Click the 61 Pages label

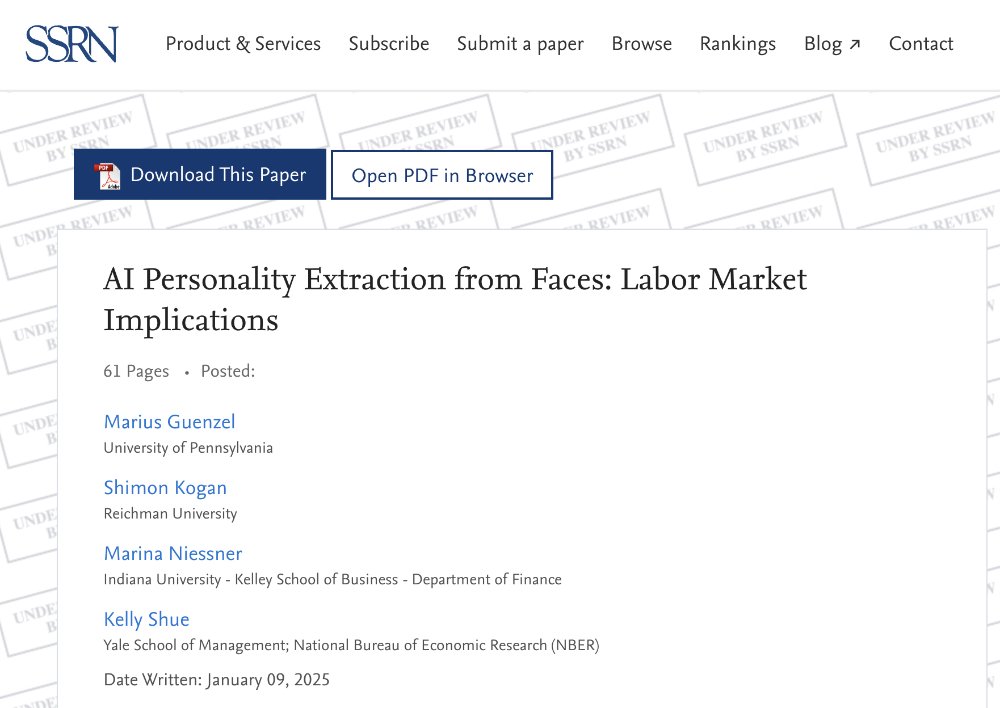136,371
